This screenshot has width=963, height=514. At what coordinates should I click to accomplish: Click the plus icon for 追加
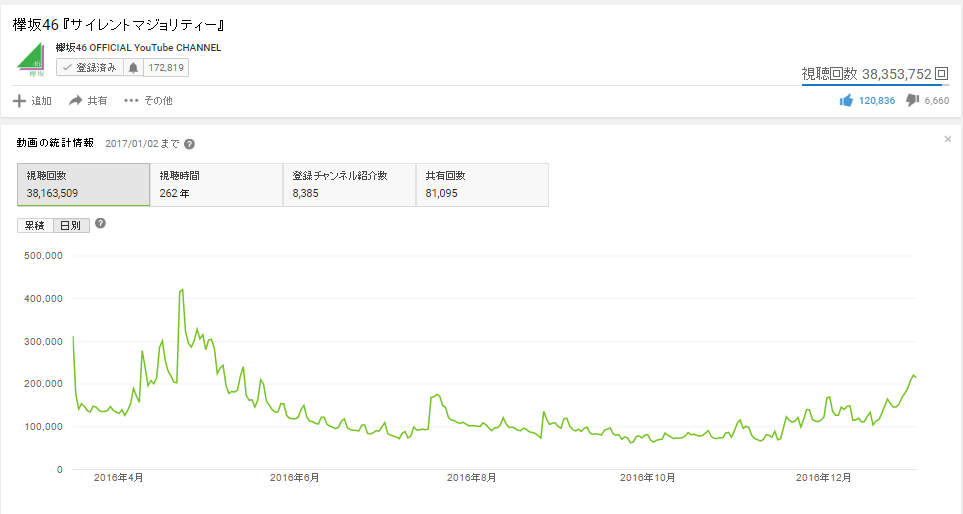point(19,101)
